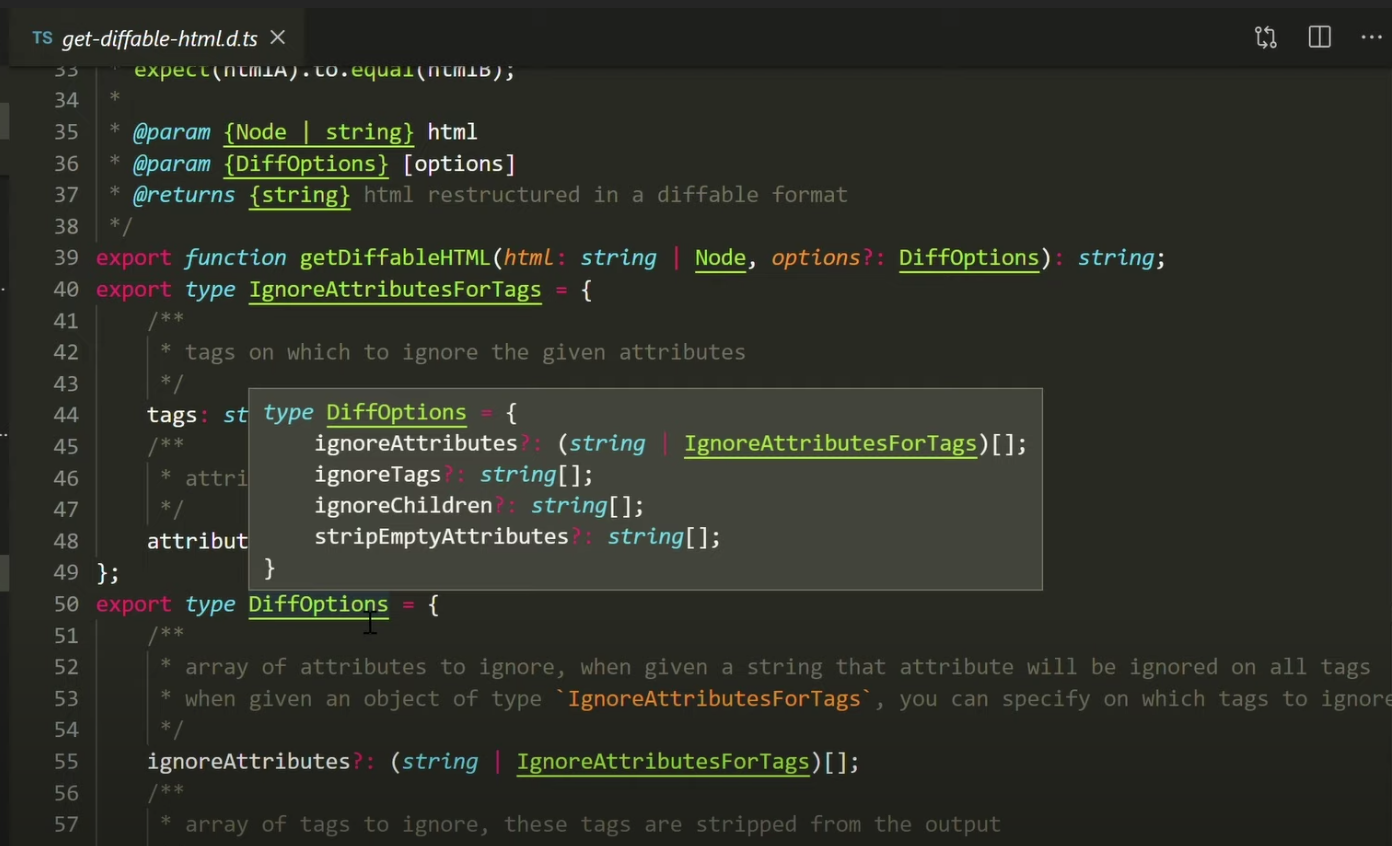Select line number 55 in the gutter
Viewport: 1392px width, 846px height.
tap(66, 762)
